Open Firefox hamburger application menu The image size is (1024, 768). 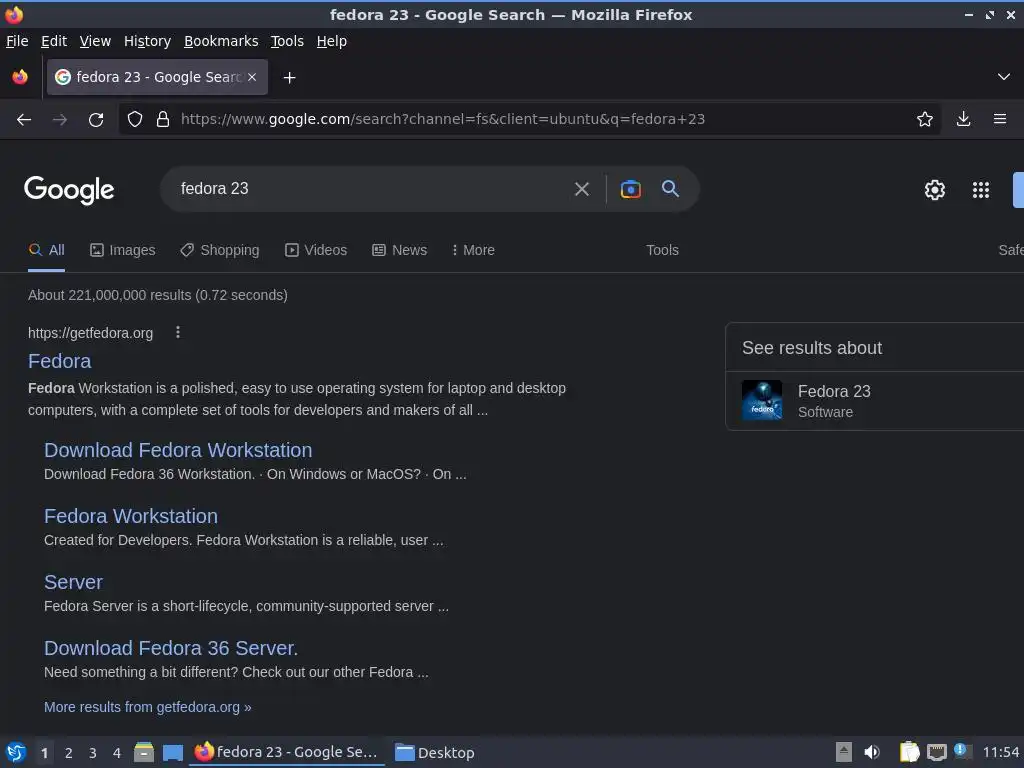[x=1000, y=119]
